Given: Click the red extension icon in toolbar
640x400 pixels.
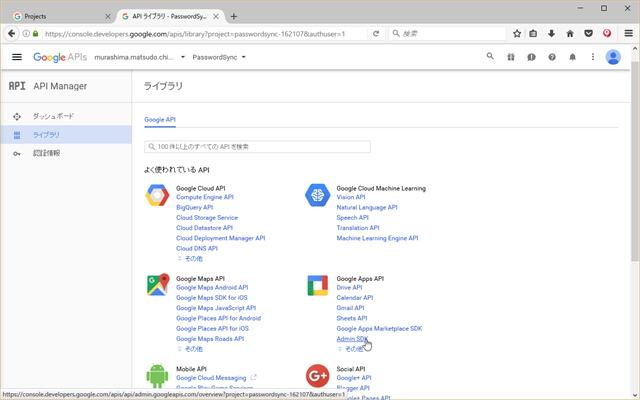Looking at the screenshot, I should pos(607,33).
